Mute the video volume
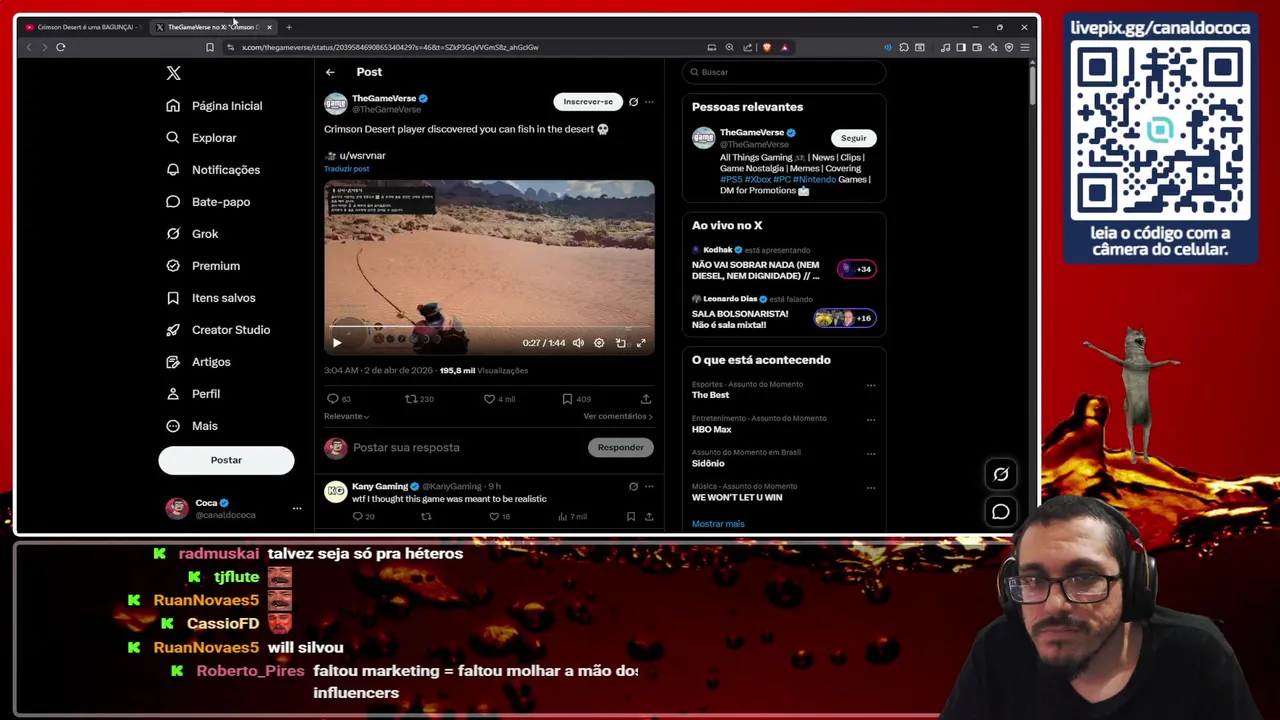This screenshot has width=1280, height=720. [578, 343]
